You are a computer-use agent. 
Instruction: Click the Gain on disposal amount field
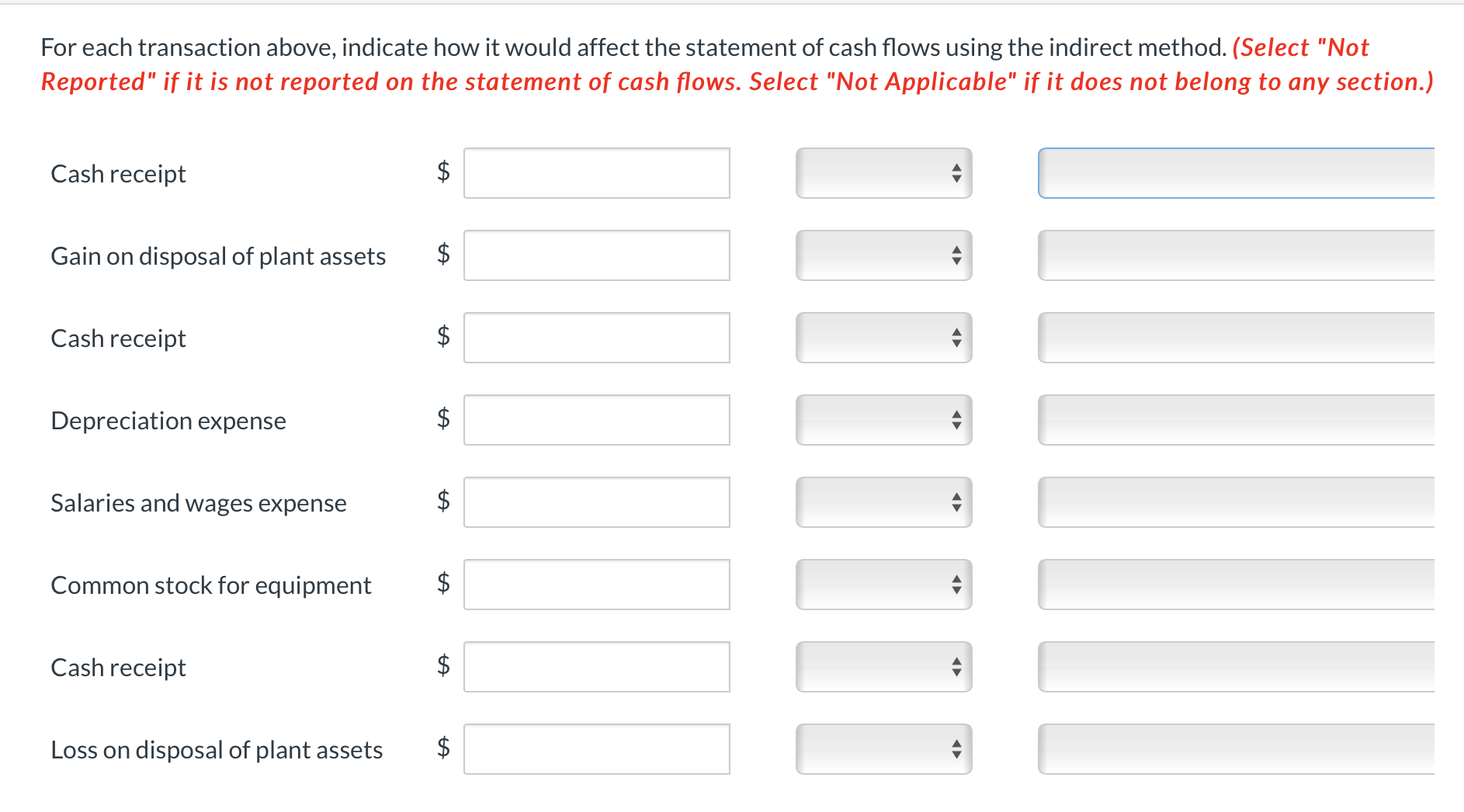pos(596,255)
